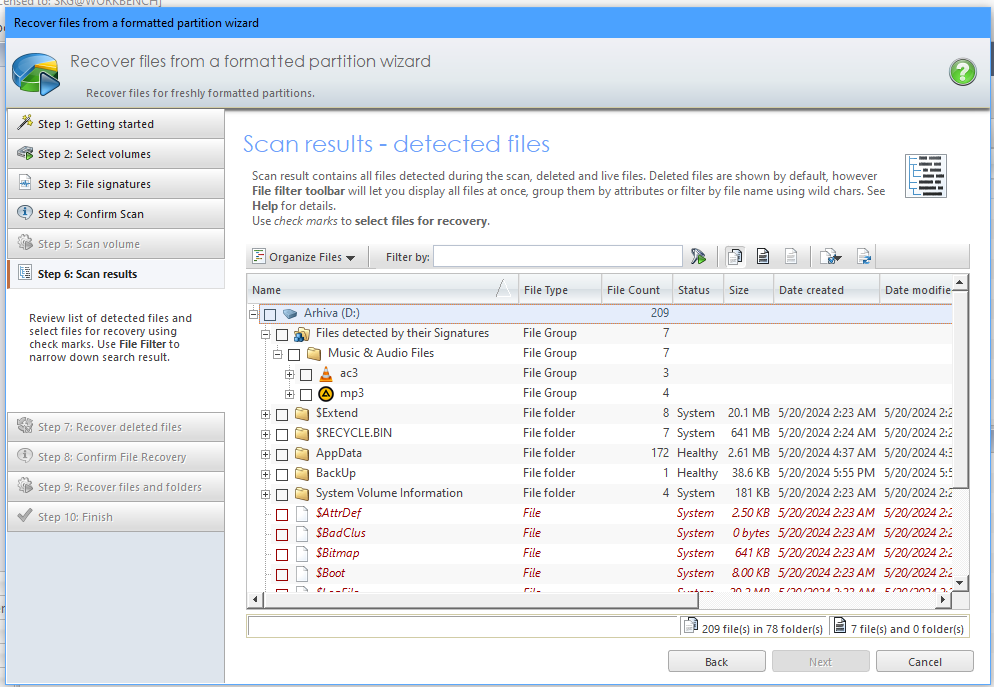
Task: Collapse the Arhiva (D:) tree node
Action: pos(254,314)
